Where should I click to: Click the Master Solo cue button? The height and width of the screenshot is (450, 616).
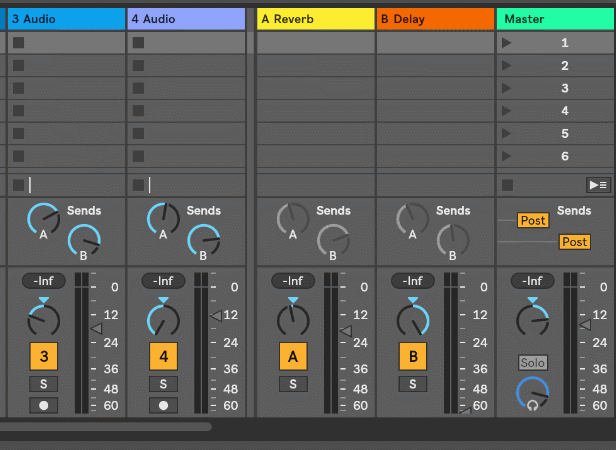532,362
